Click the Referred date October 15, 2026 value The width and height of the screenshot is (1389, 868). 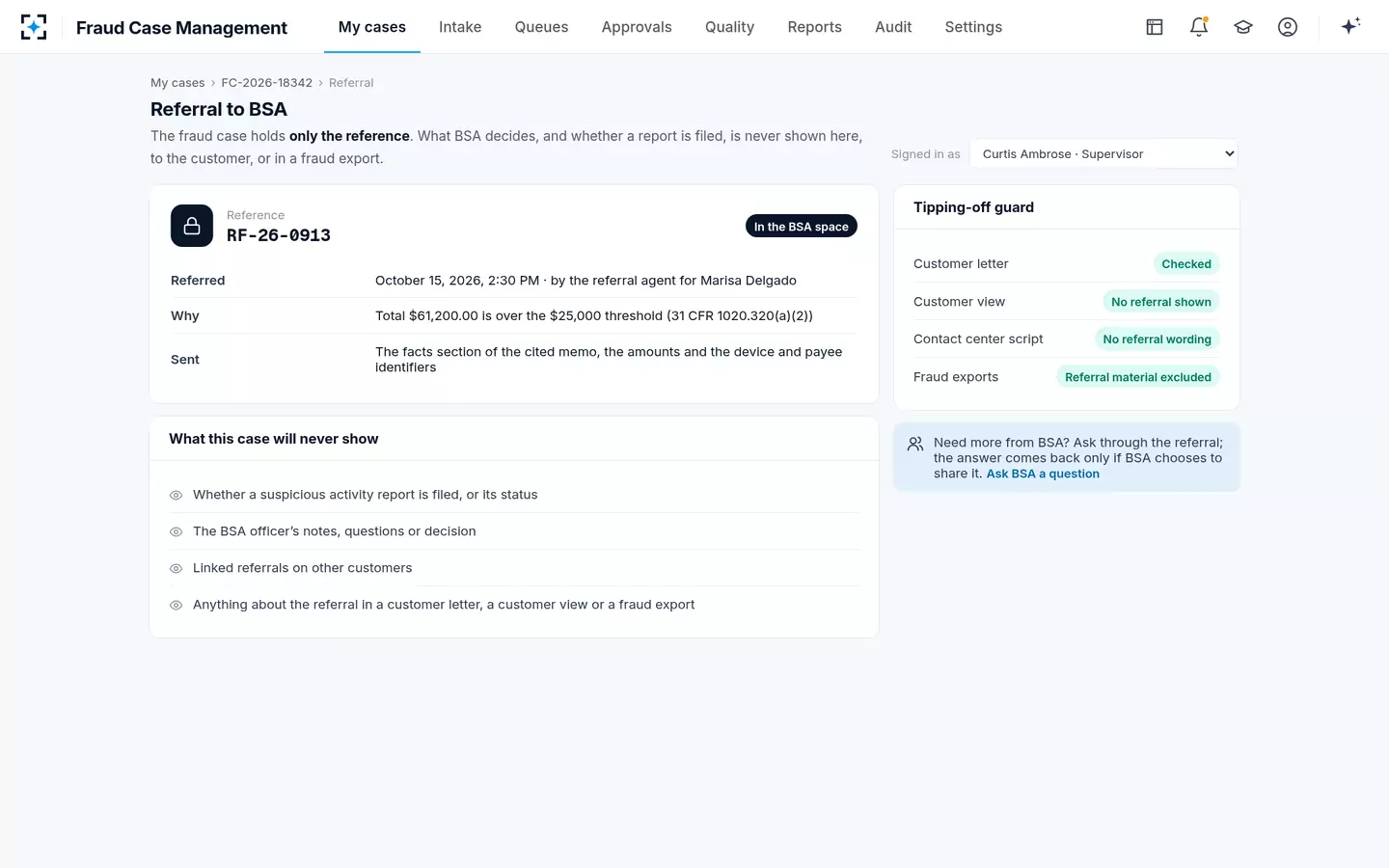click(x=586, y=281)
